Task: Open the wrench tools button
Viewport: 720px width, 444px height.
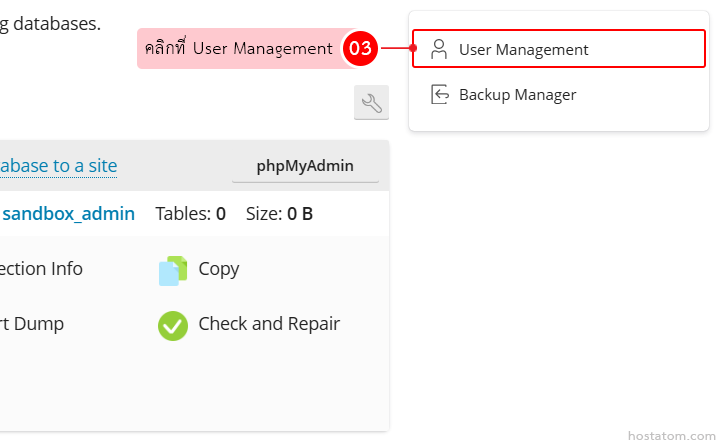Action: [x=371, y=103]
